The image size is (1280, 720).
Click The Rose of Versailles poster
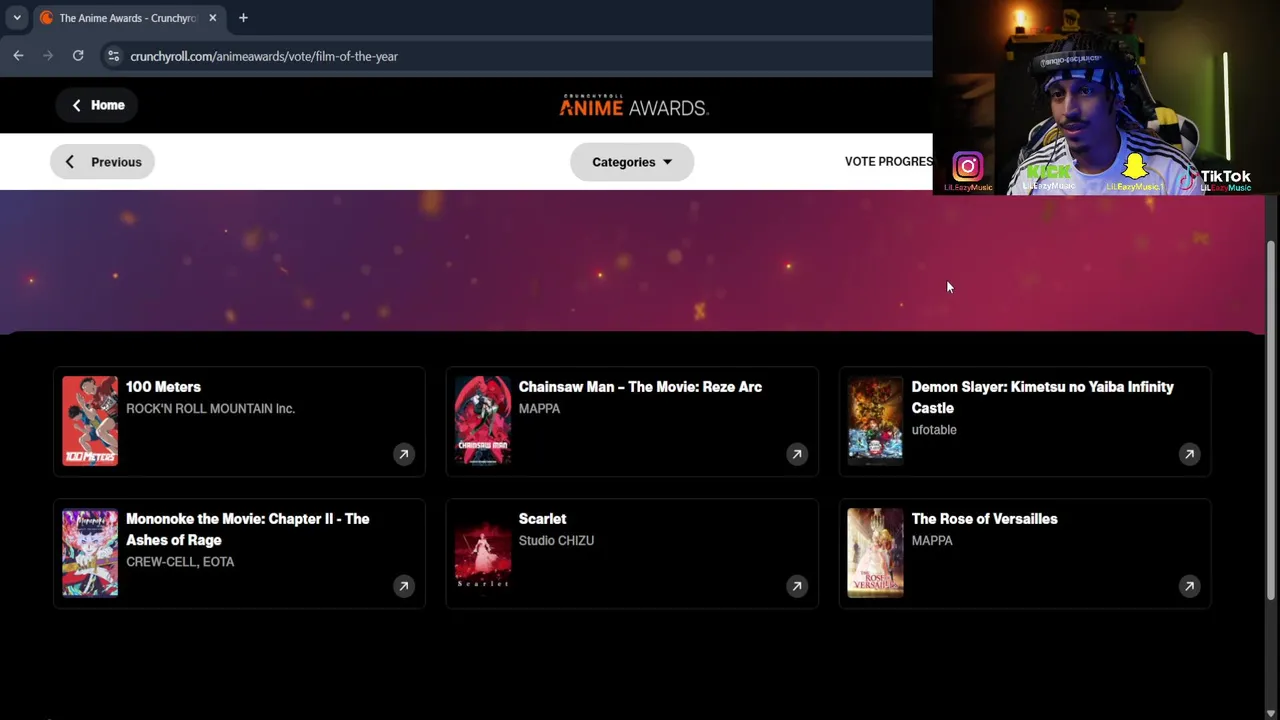tap(875, 553)
